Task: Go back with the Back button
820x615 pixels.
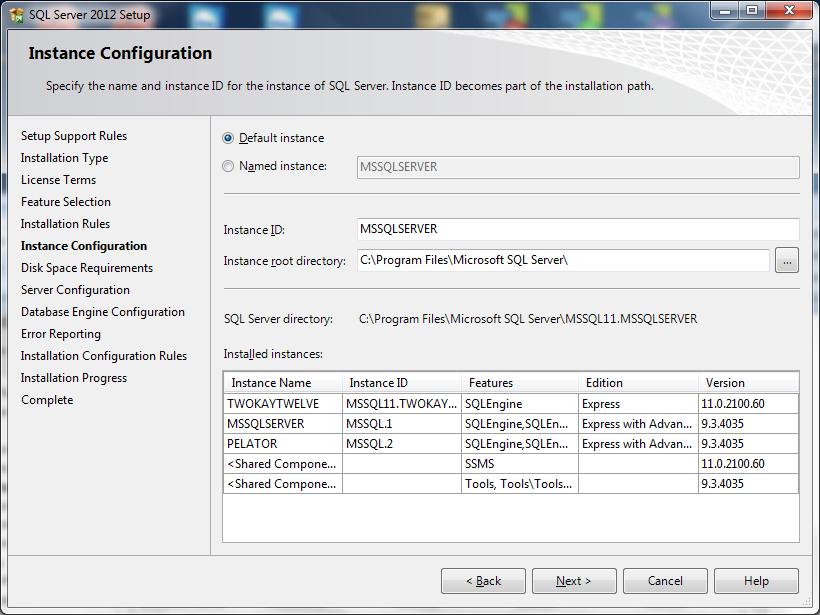Action: pos(483,581)
